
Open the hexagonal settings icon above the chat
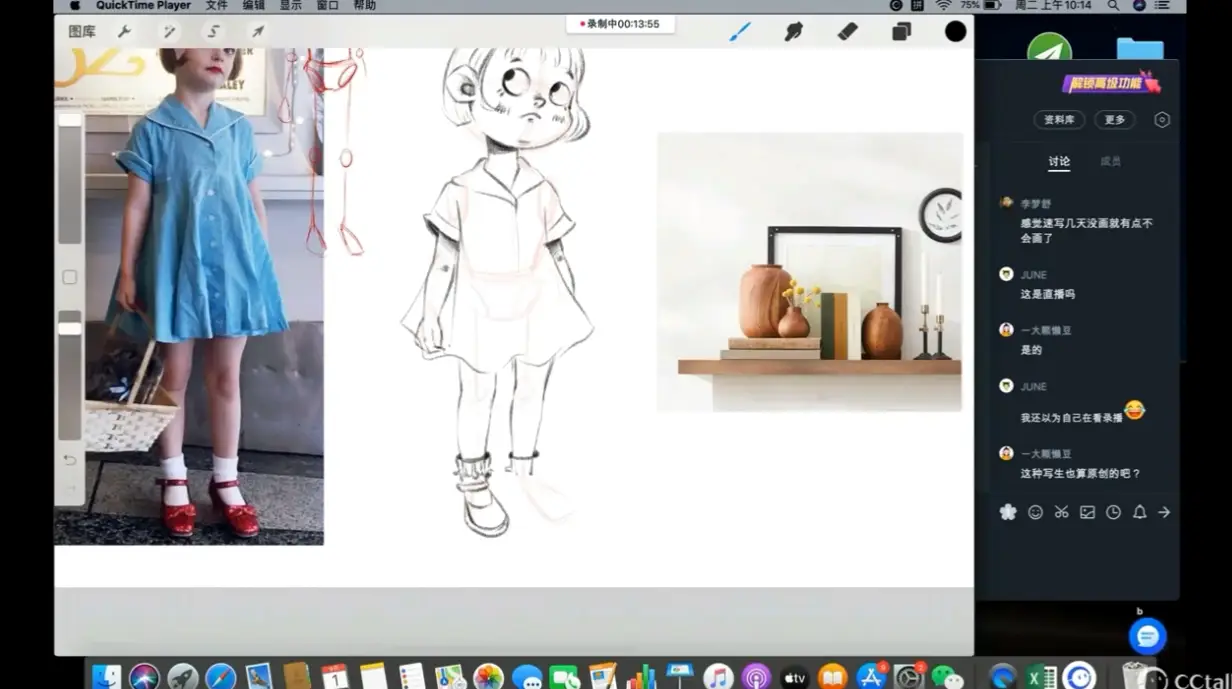[x=1162, y=119]
